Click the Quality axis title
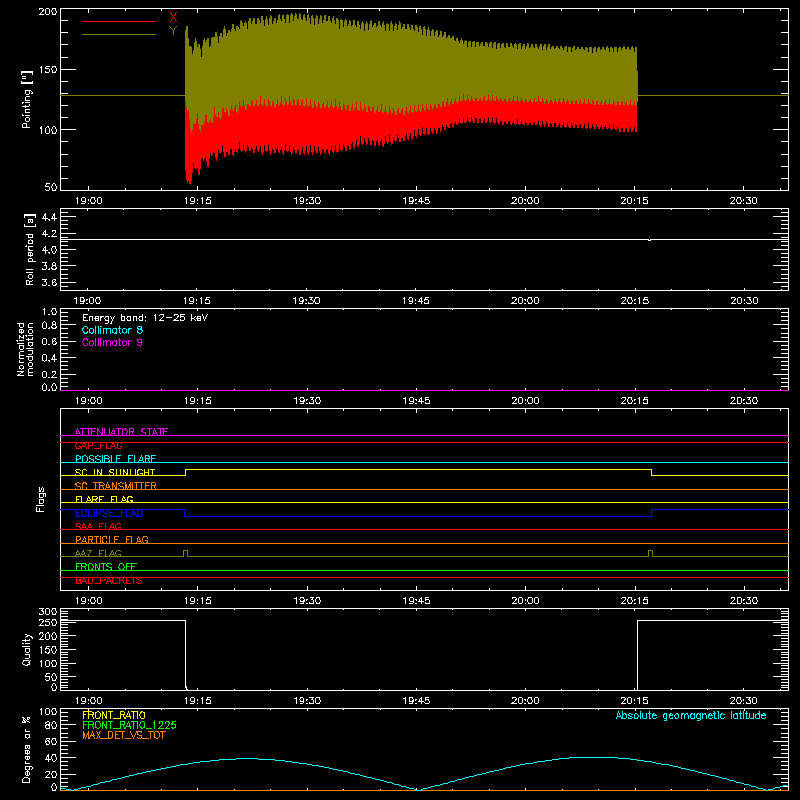The height and width of the screenshot is (800, 800). tap(27, 649)
